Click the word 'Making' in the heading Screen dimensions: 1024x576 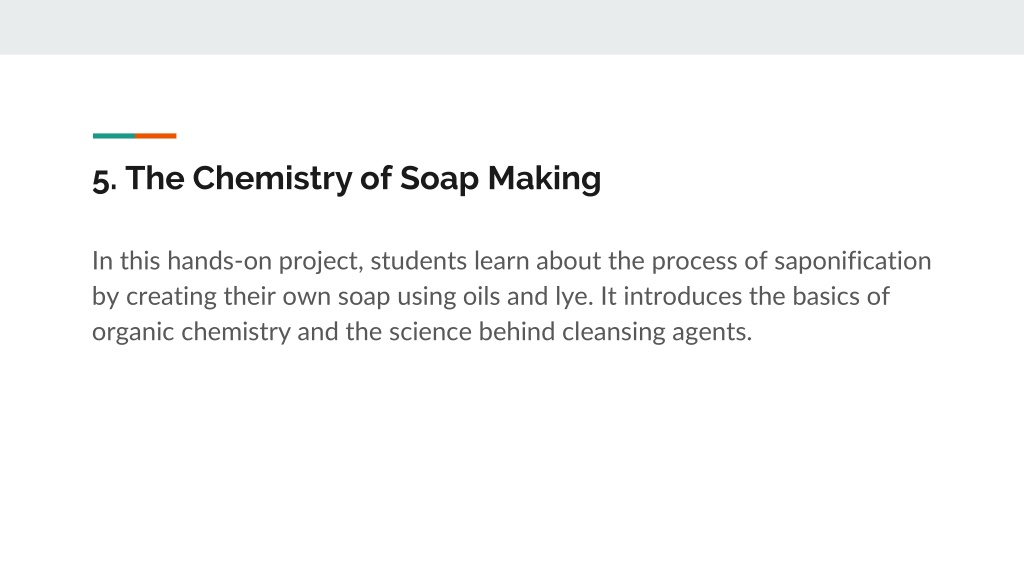[x=545, y=179]
